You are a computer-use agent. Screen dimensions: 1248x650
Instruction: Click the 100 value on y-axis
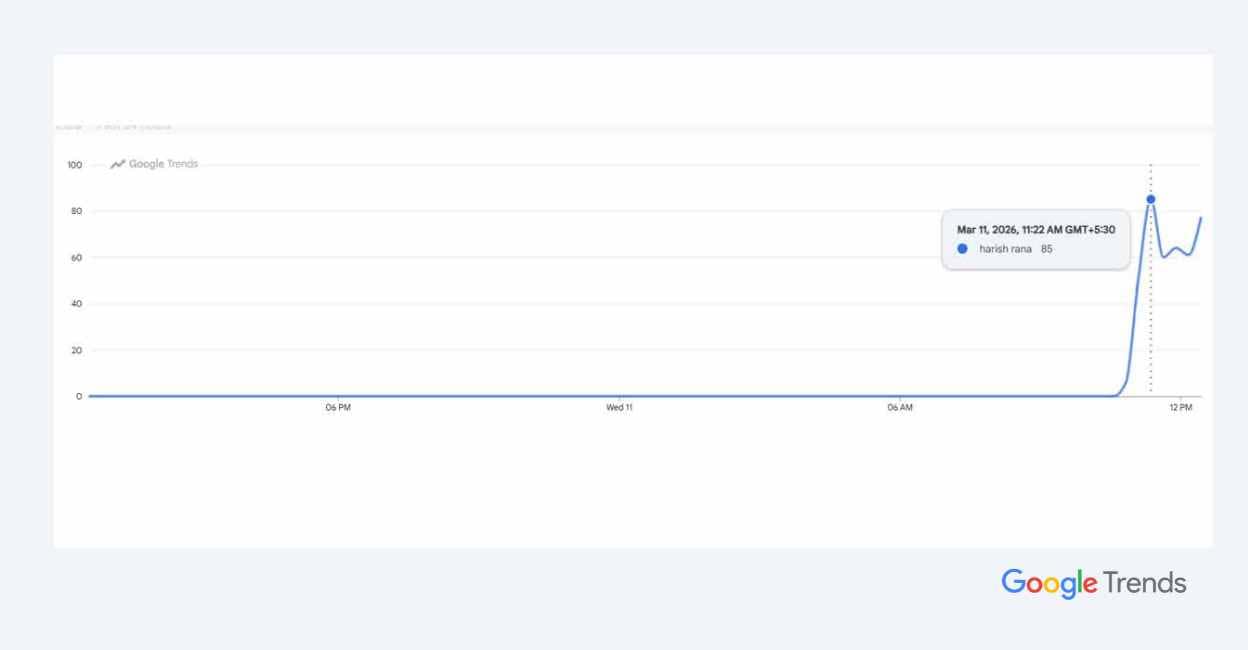(x=75, y=165)
